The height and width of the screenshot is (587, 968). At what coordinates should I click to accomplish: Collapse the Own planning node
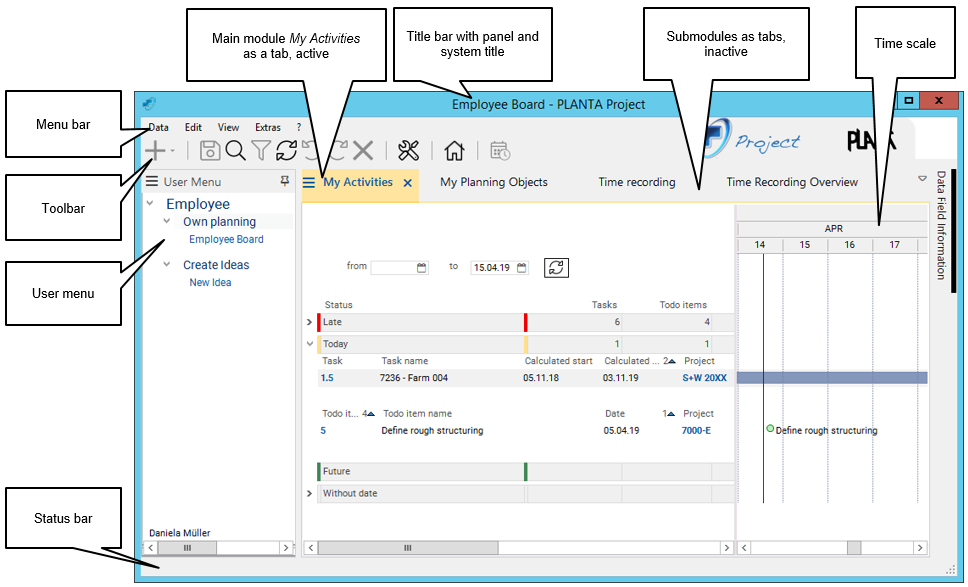tap(167, 221)
